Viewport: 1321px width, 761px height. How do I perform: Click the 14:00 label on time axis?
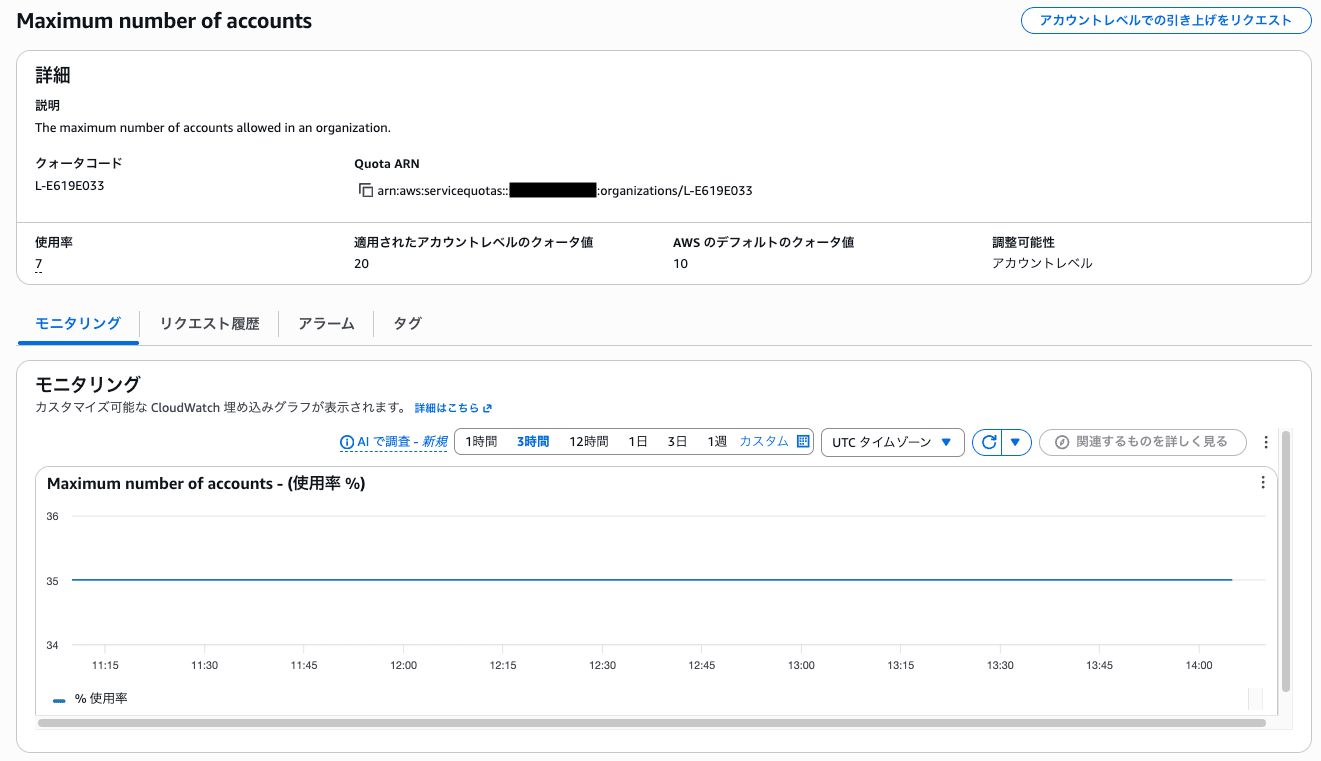1199,665
